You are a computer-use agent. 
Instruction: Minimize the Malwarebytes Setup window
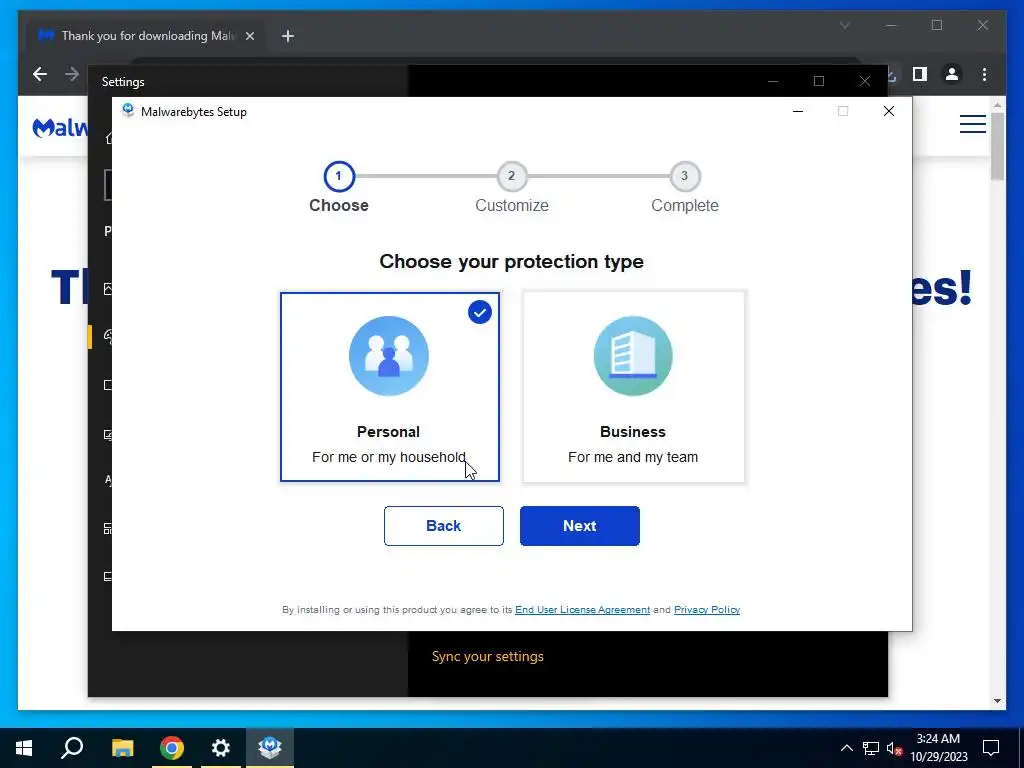point(797,111)
